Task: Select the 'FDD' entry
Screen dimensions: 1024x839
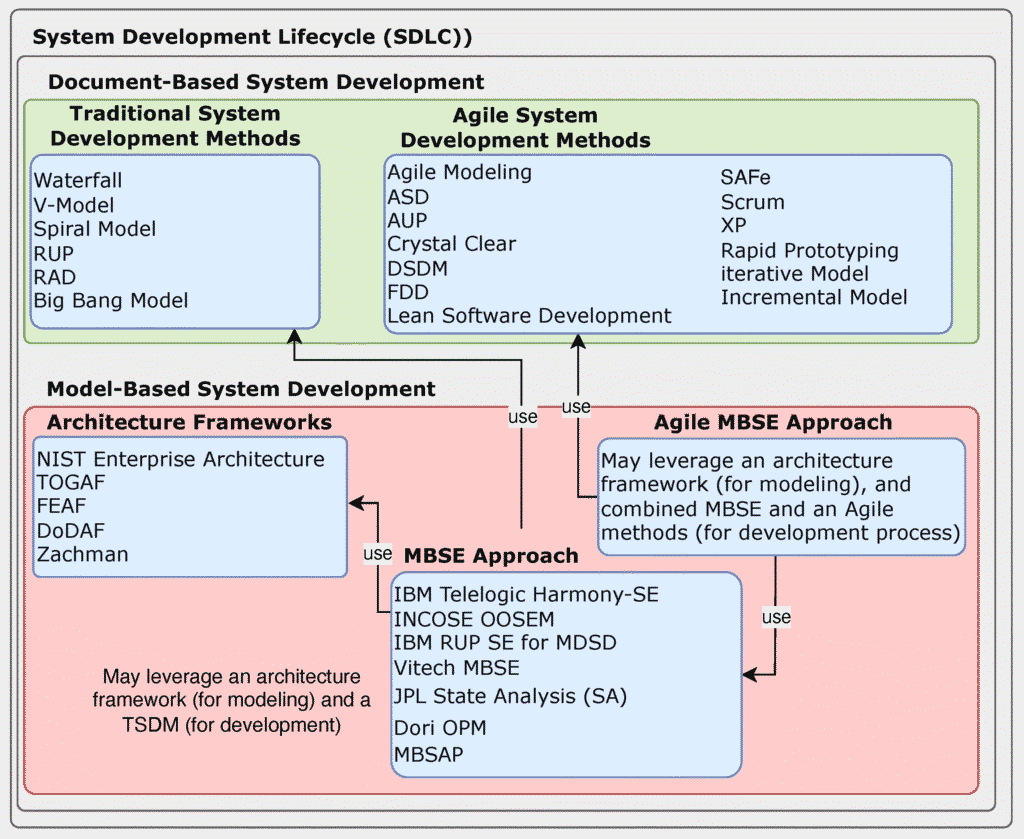Action: (408, 292)
